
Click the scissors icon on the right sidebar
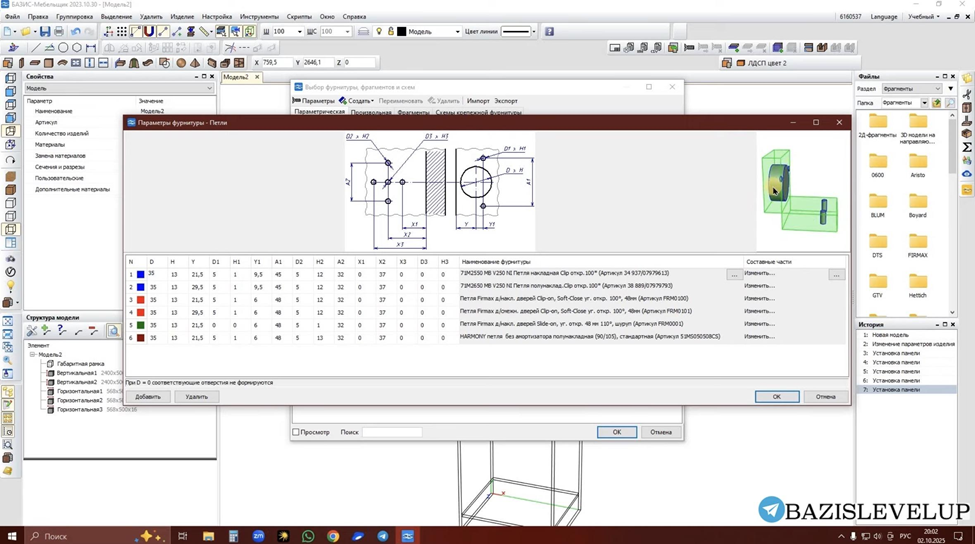pos(967,94)
